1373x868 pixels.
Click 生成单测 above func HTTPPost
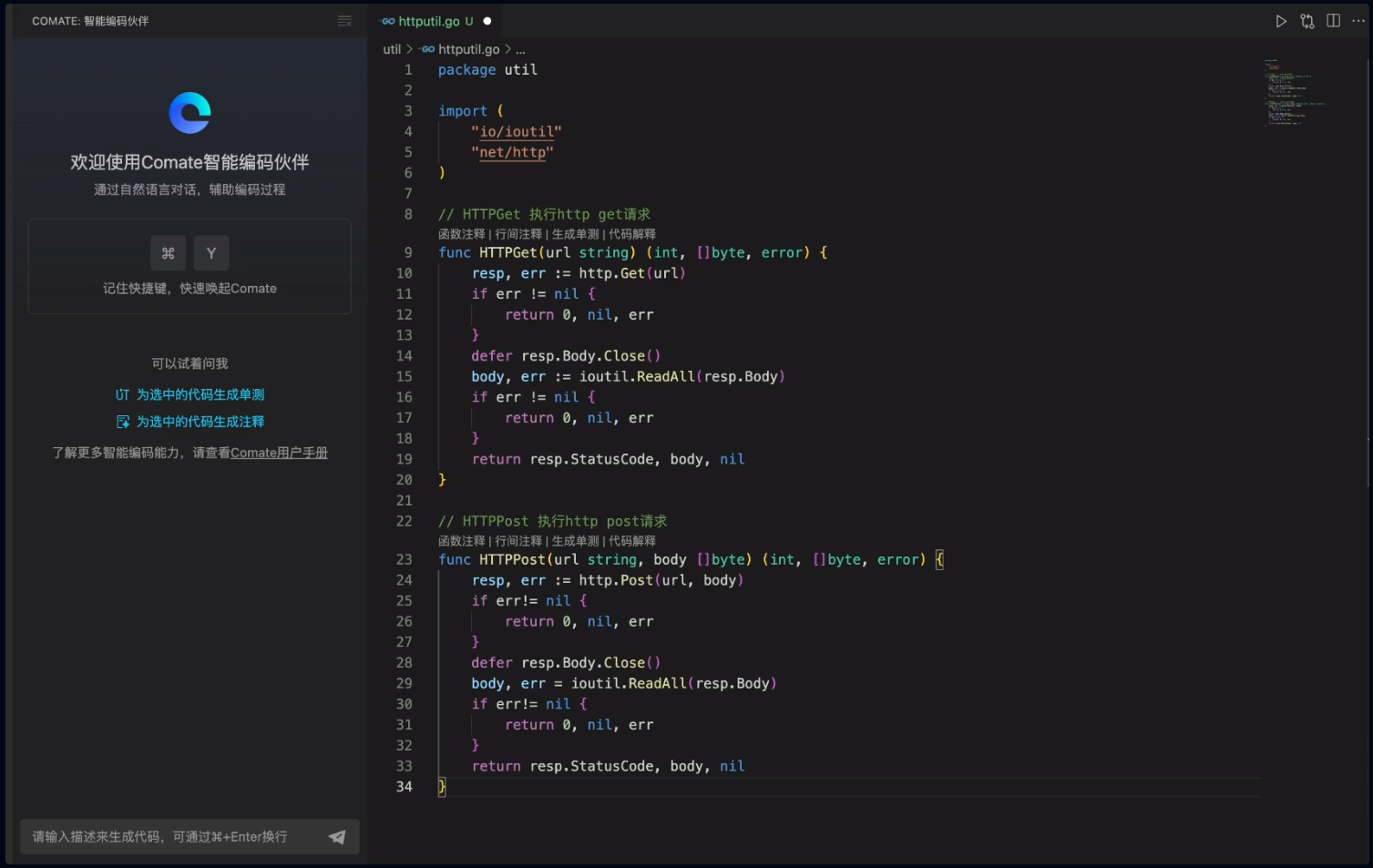click(x=576, y=541)
